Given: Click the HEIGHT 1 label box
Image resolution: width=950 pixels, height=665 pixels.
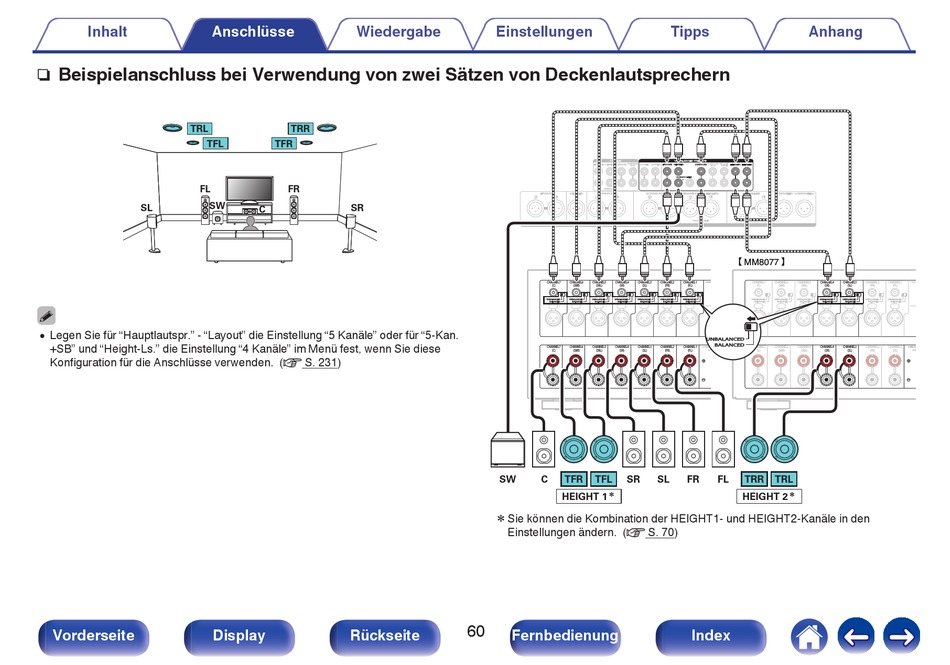Looking at the screenshot, I should click(x=588, y=497).
